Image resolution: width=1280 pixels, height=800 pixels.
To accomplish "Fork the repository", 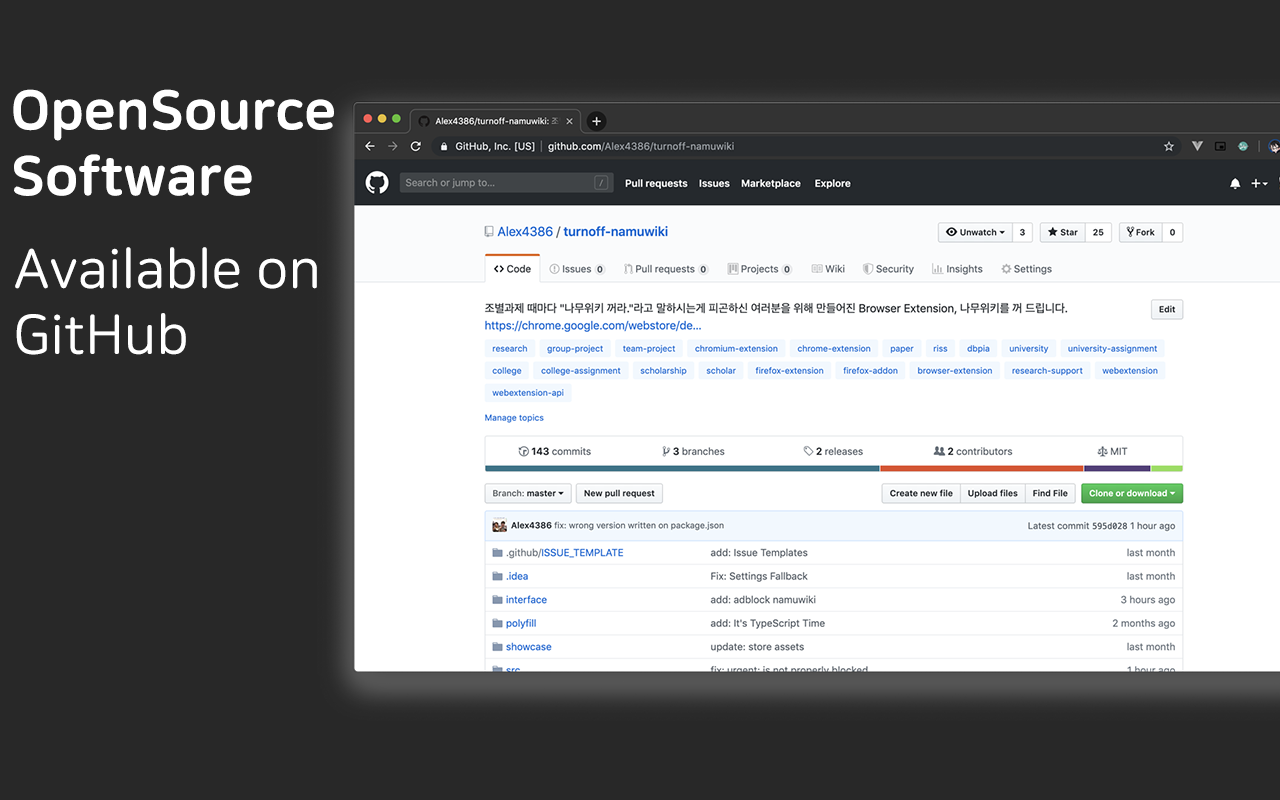I will 1140,232.
